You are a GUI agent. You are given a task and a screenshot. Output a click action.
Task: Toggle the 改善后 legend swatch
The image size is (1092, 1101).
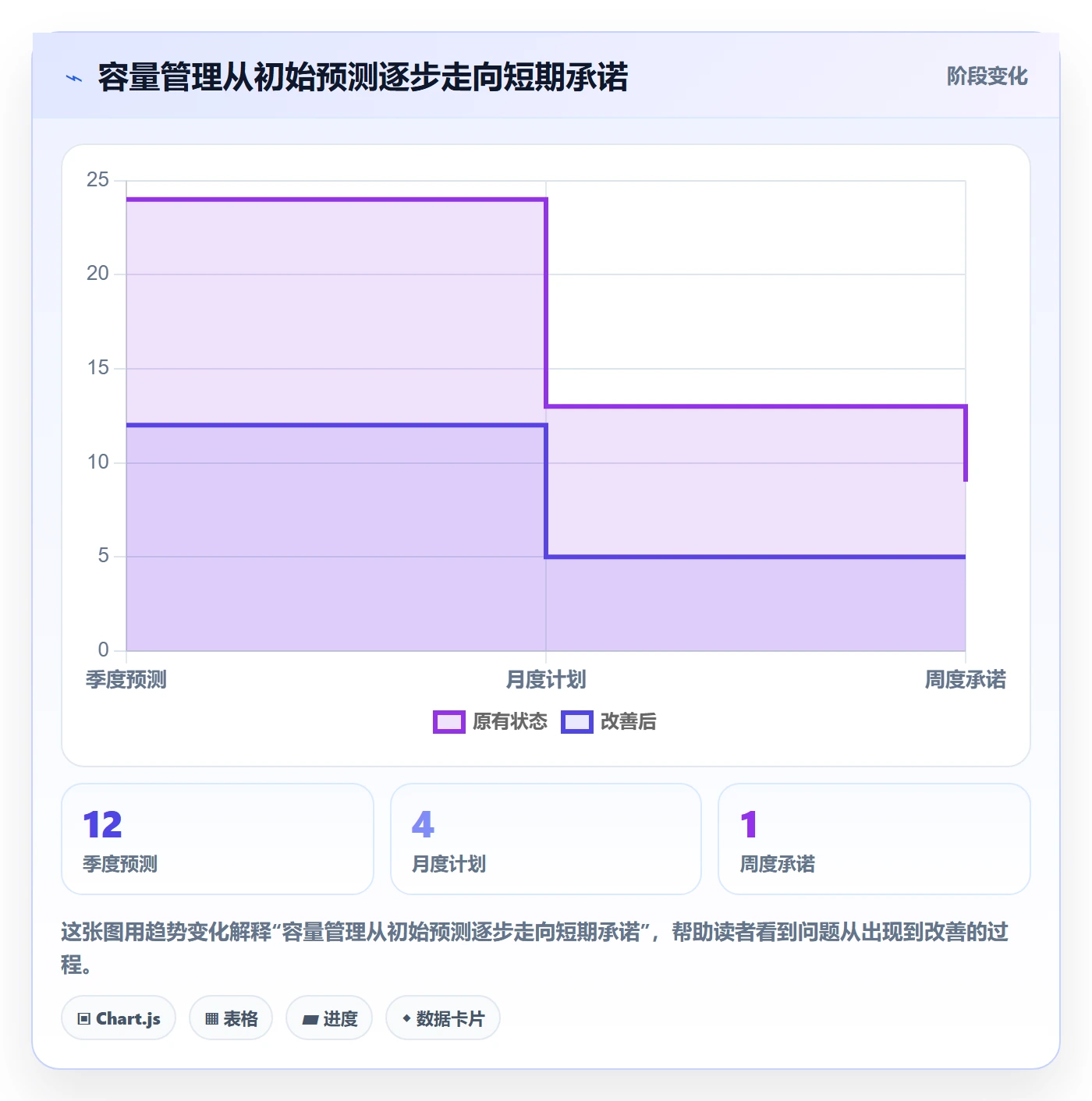click(x=577, y=722)
